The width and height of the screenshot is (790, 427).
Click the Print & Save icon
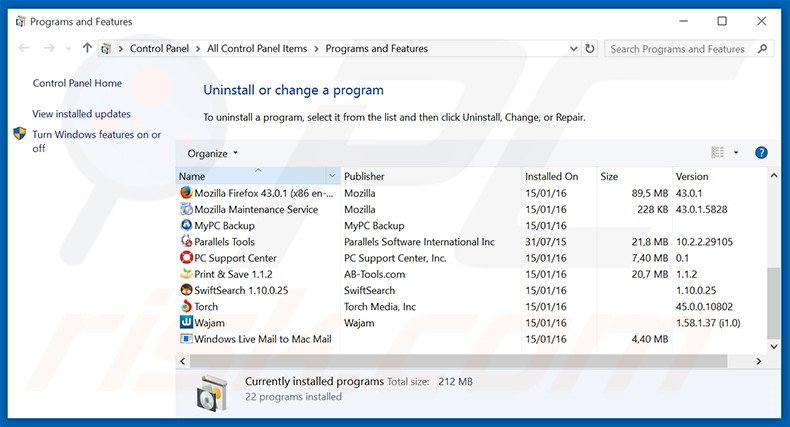186,273
